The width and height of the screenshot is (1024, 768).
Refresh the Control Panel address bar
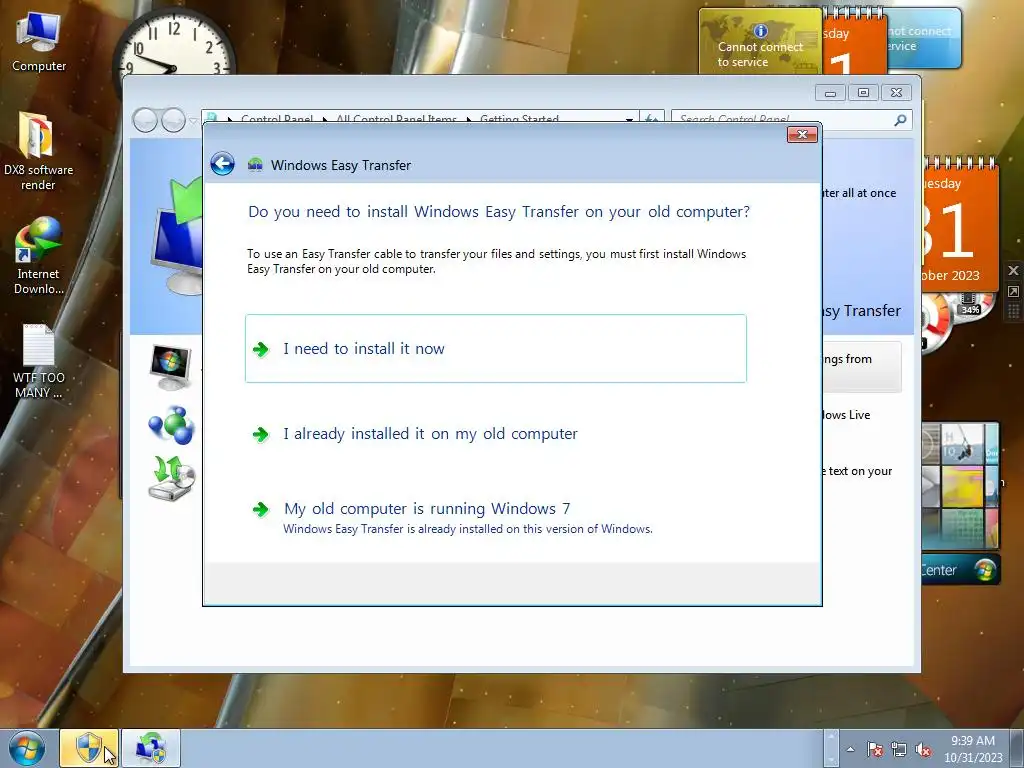point(651,120)
